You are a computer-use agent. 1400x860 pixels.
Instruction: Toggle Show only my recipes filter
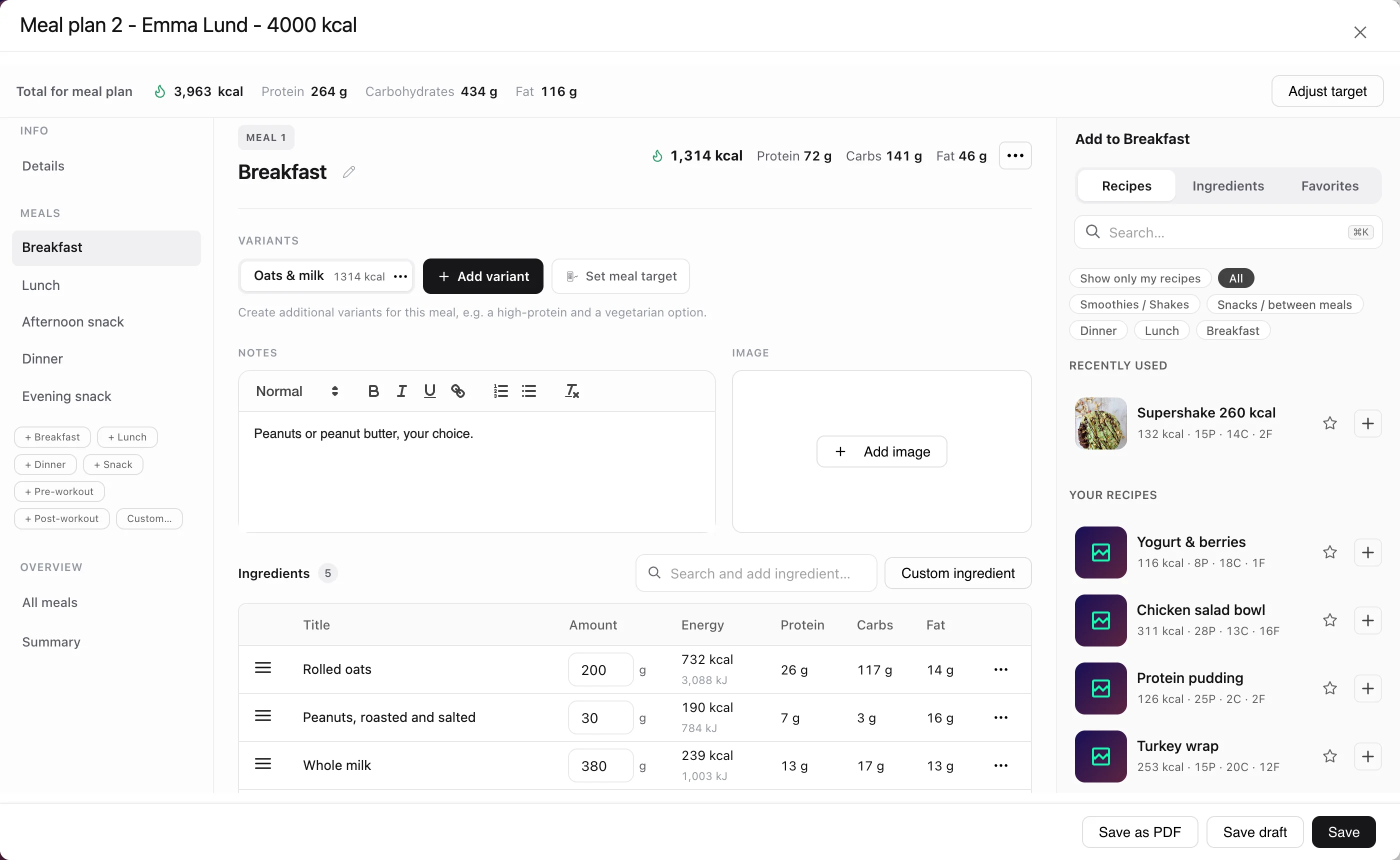[x=1139, y=278]
